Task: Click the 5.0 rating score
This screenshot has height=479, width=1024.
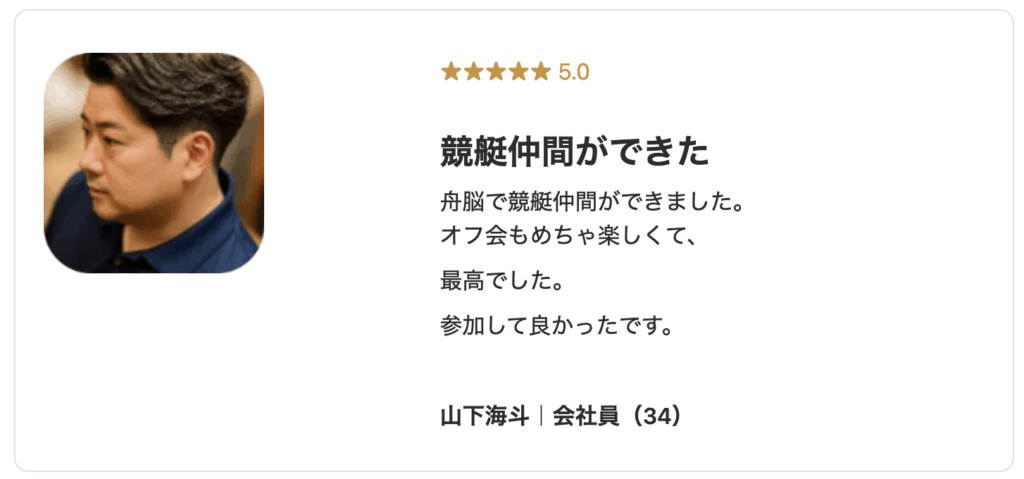Action: [x=574, y=72]
